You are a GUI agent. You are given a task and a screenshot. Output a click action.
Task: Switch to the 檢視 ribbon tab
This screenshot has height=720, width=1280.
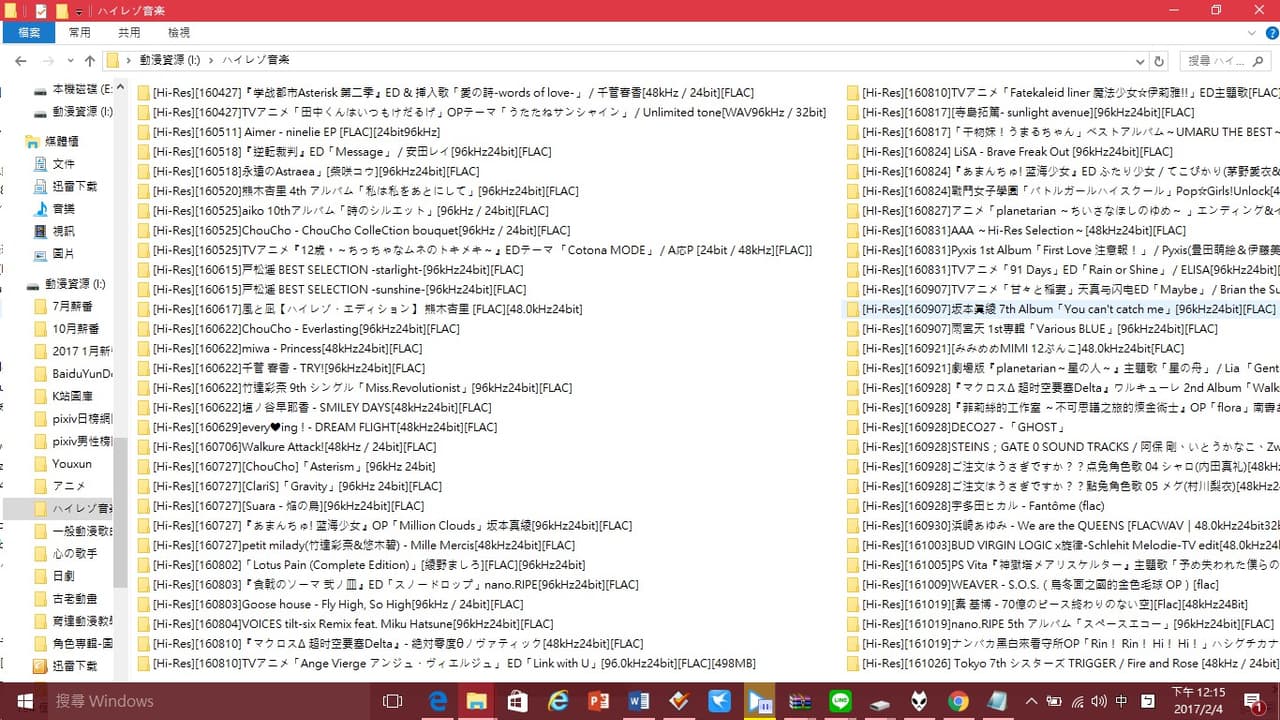tap(179, 33)
